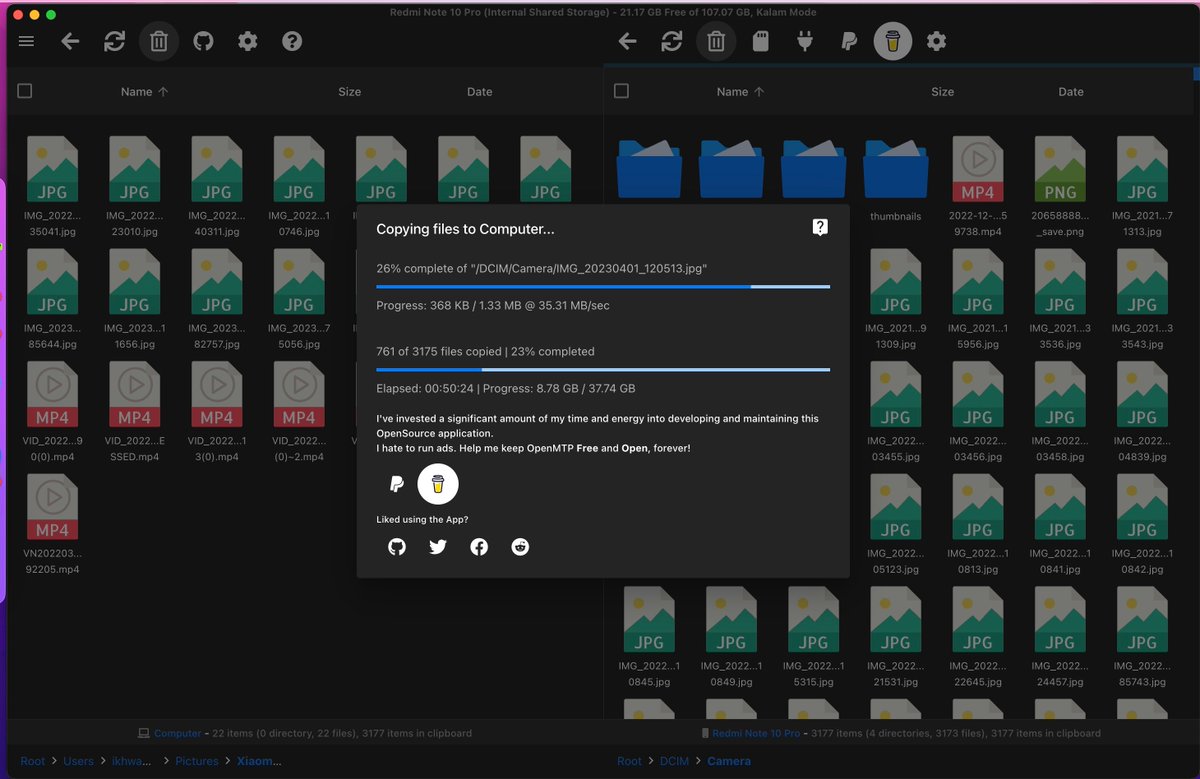Select VN202203...92205.mp4 file
This screenshot has height=779, width=1200.
[x=52, y=524]
